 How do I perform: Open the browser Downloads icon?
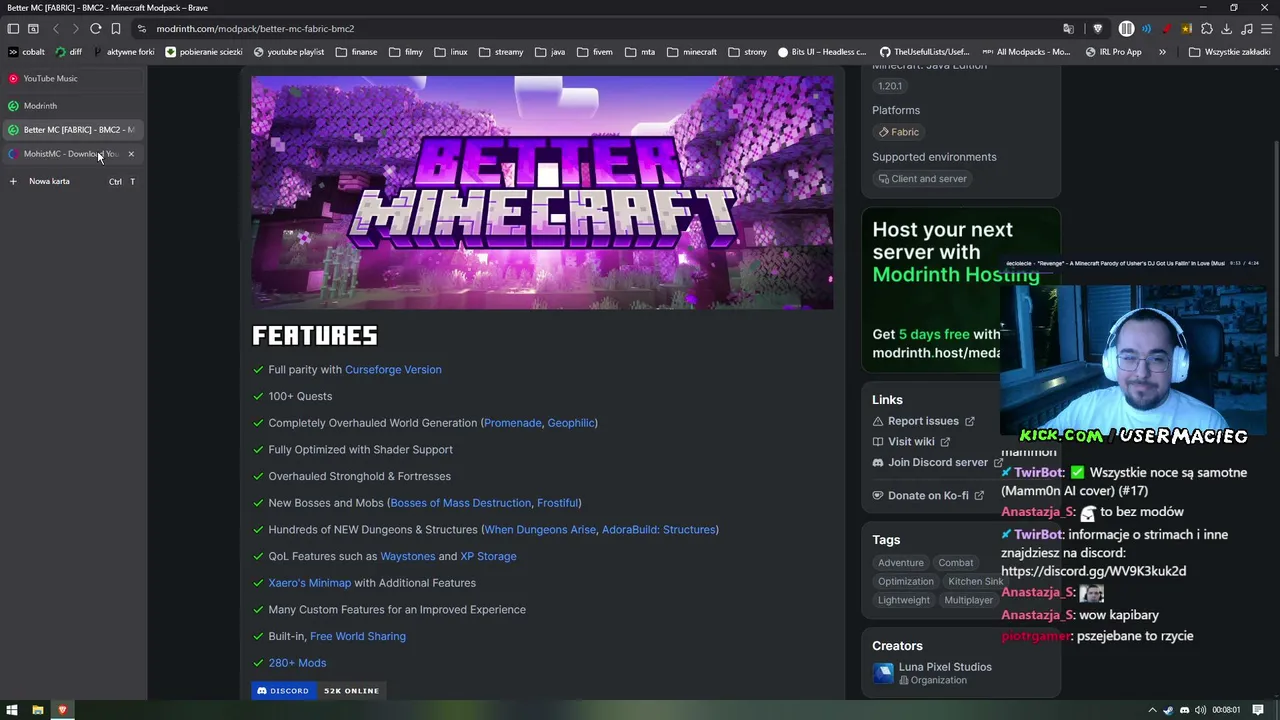pos(1227,29)
